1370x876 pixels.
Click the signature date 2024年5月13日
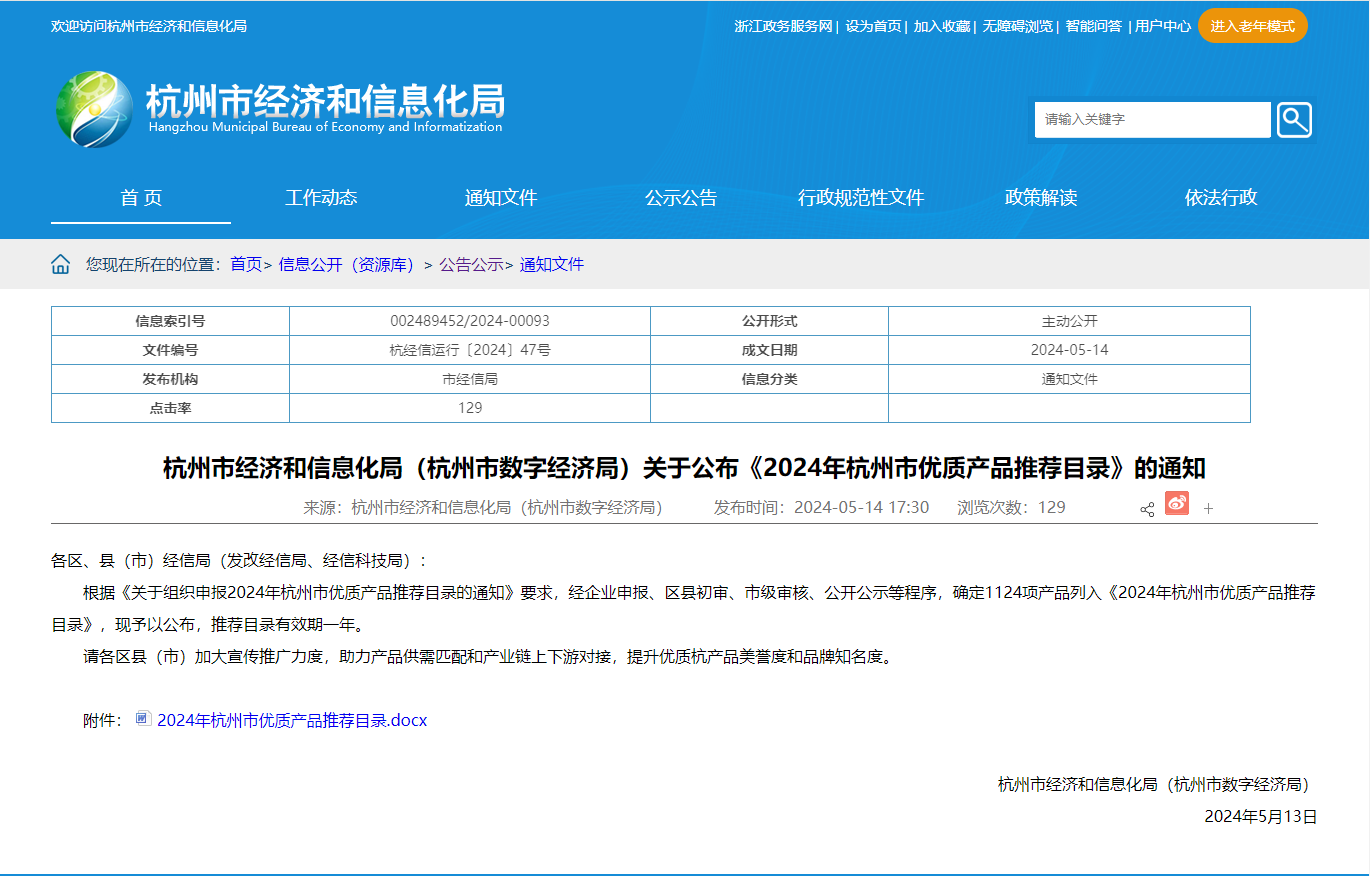[x=1260, y=816]
